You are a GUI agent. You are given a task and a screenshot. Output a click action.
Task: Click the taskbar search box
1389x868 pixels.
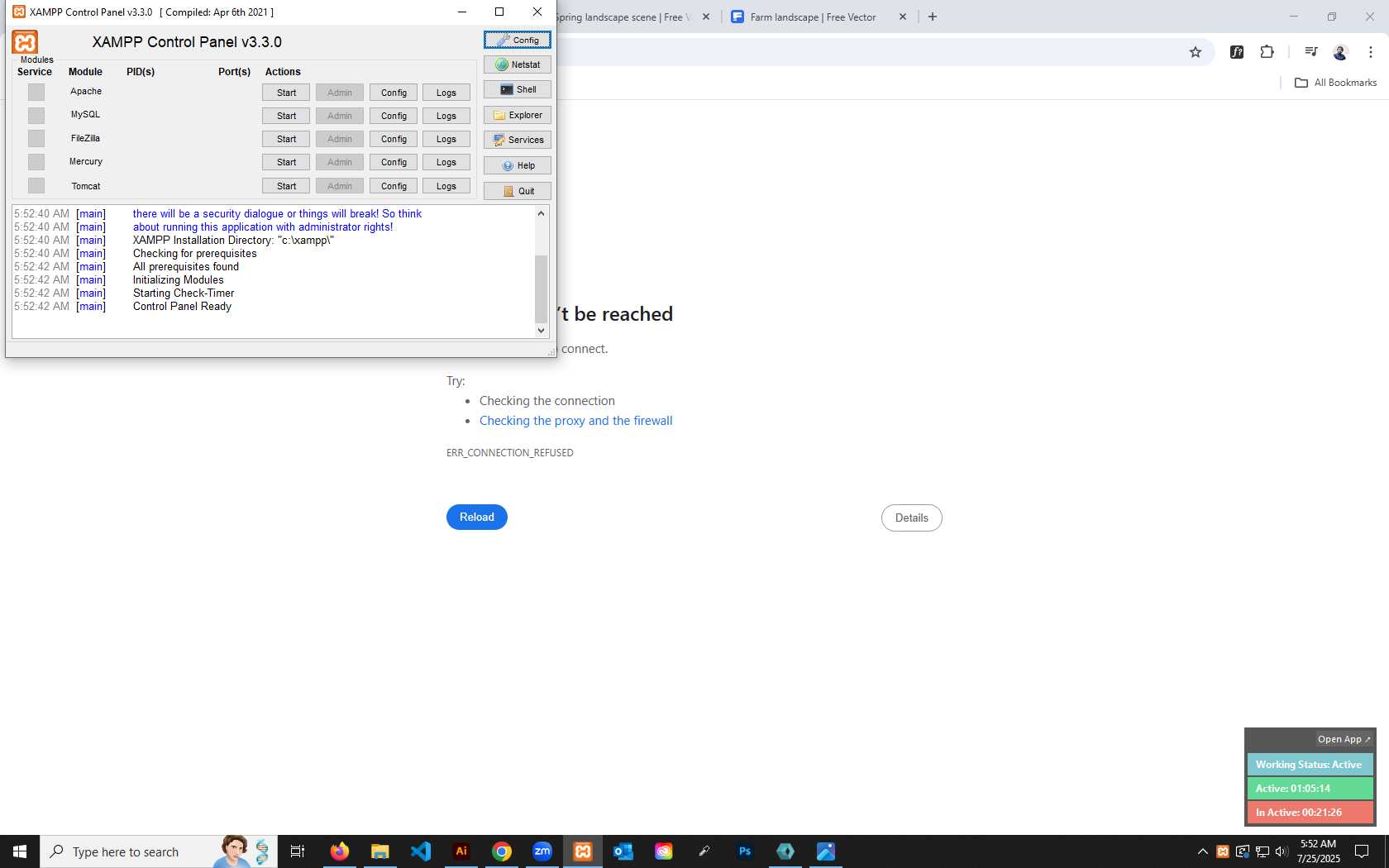159,851
